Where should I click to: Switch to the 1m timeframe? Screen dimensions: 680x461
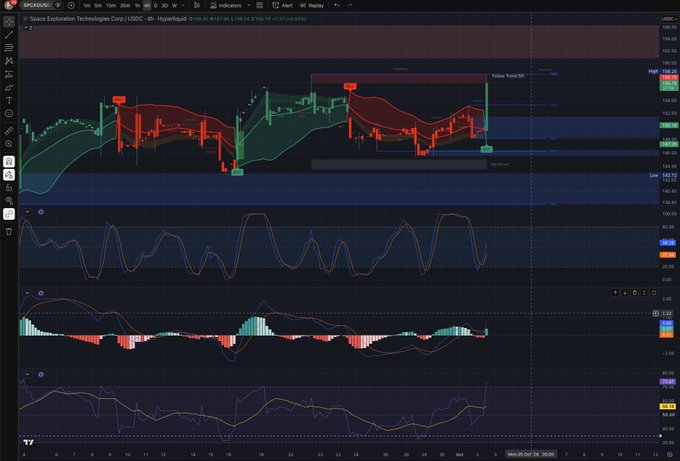click(87, 6)
